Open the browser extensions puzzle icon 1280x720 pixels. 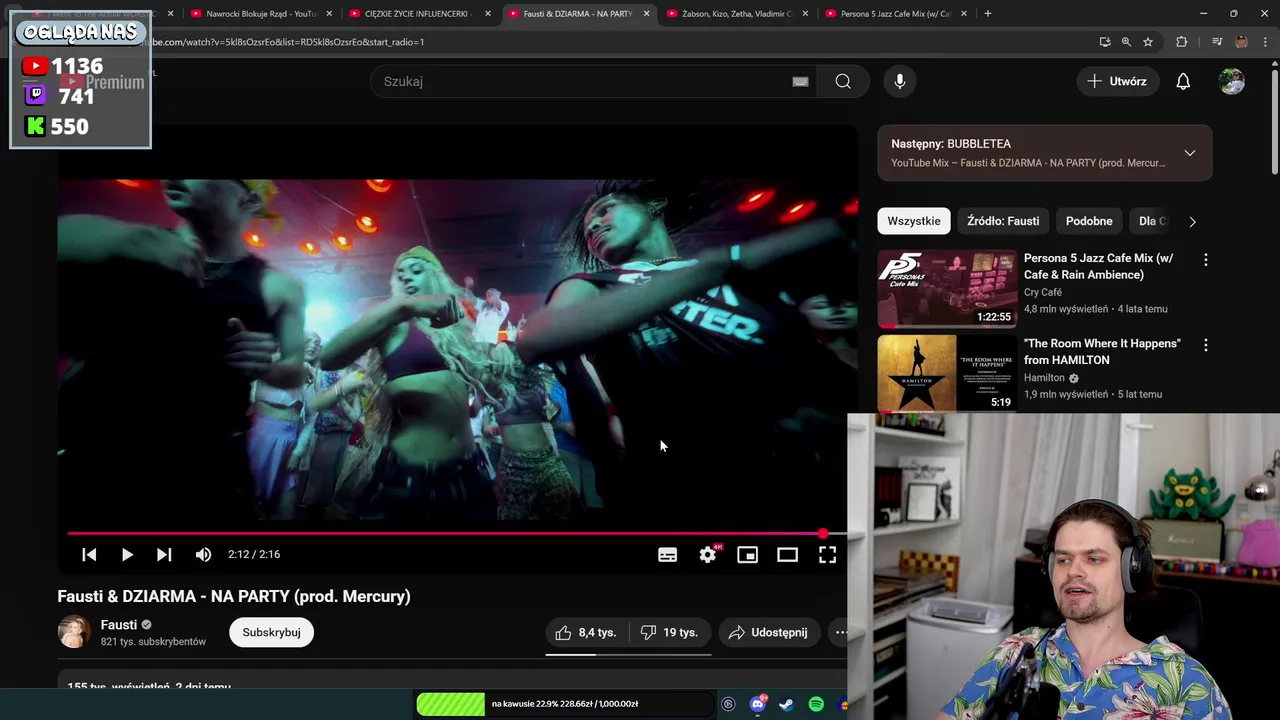click(1182, 42)
